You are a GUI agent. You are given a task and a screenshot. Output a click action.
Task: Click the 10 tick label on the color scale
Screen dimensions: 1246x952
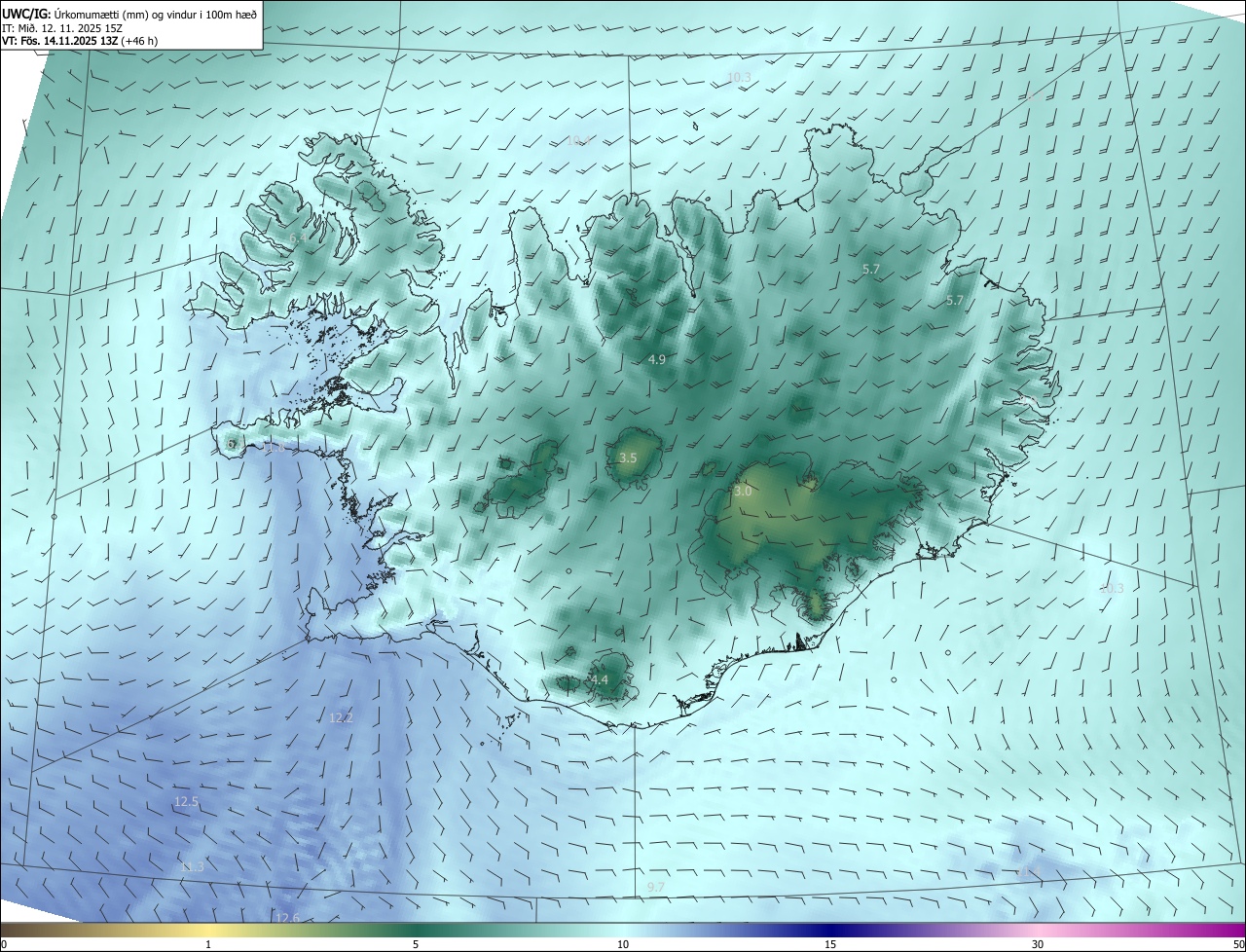(623, 944)
